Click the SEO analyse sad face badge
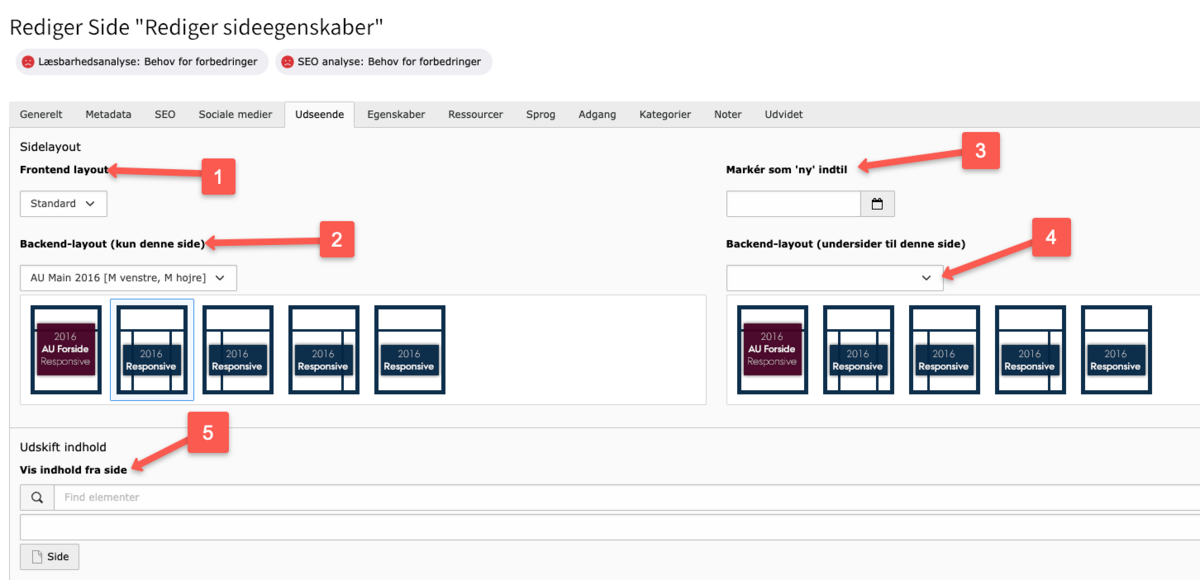The height and width of the screenshot is (580, 1200). pos(384,62)
